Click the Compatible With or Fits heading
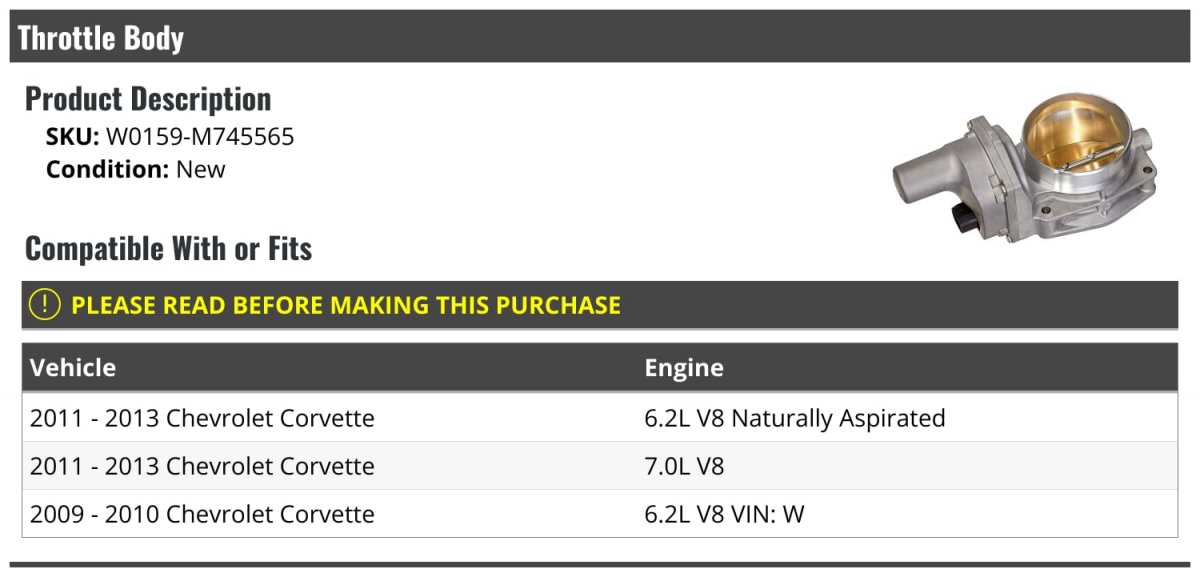This screenshot has width=1200, height=577. click(x=169, y=249)
